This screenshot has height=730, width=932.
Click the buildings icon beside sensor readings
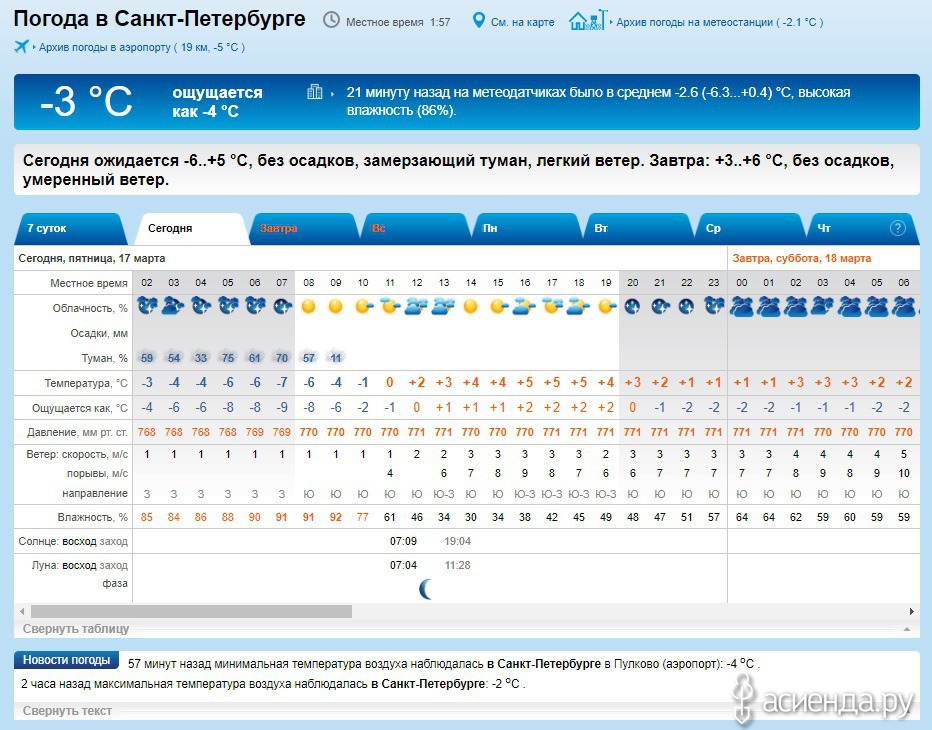315,93
